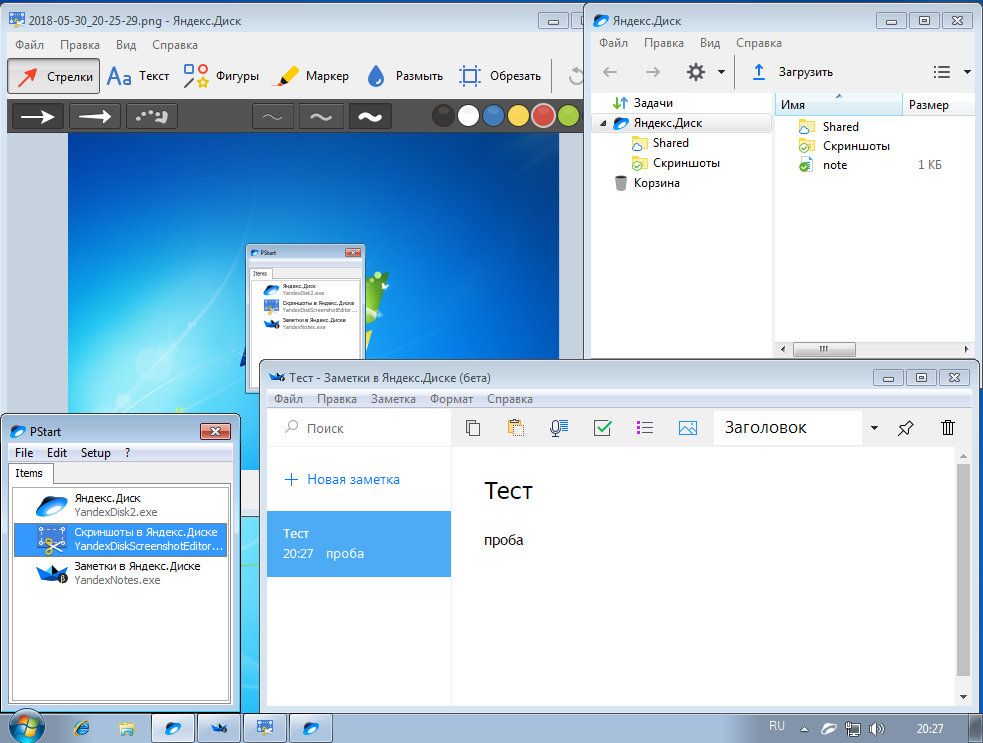The height and width of the screenshot is (743, 983).
Task: Insert a bulleted list in the note
Action: [x=644, y=428]
